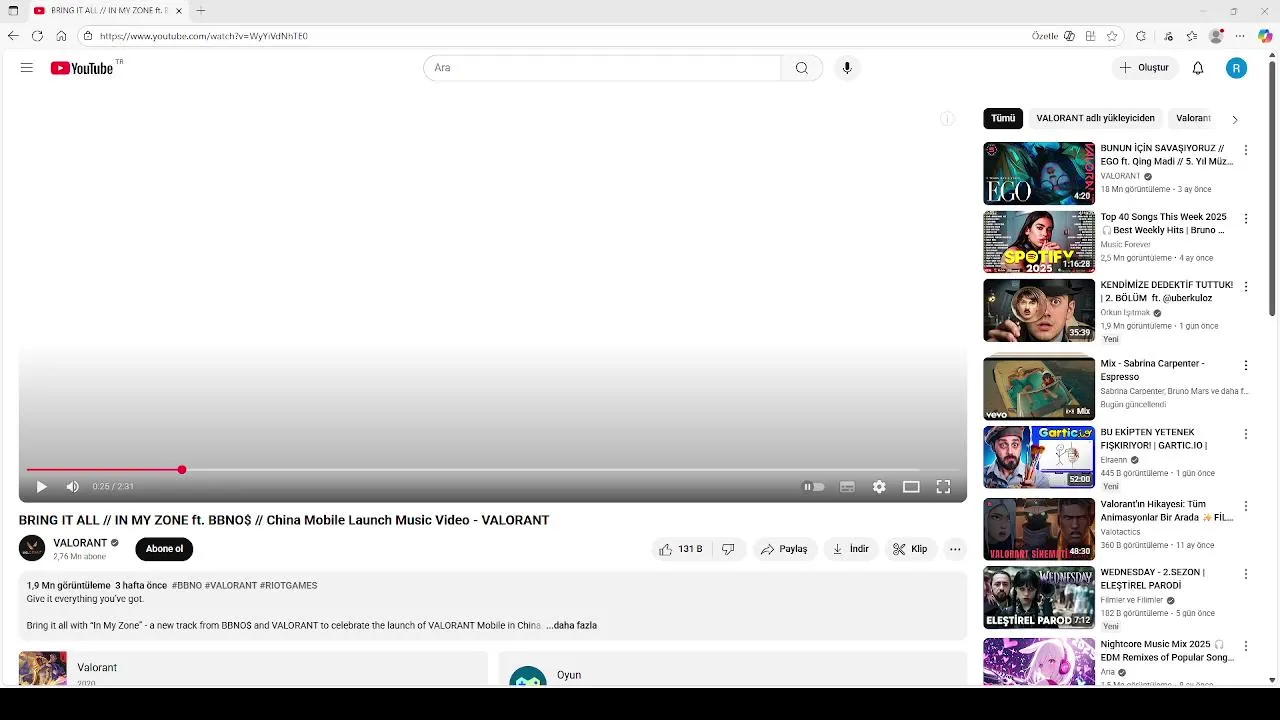Open EGO ft. Qing Madi video thumbnail
The width and height of the screenshot is (1280, 720).
point(1039,173)
